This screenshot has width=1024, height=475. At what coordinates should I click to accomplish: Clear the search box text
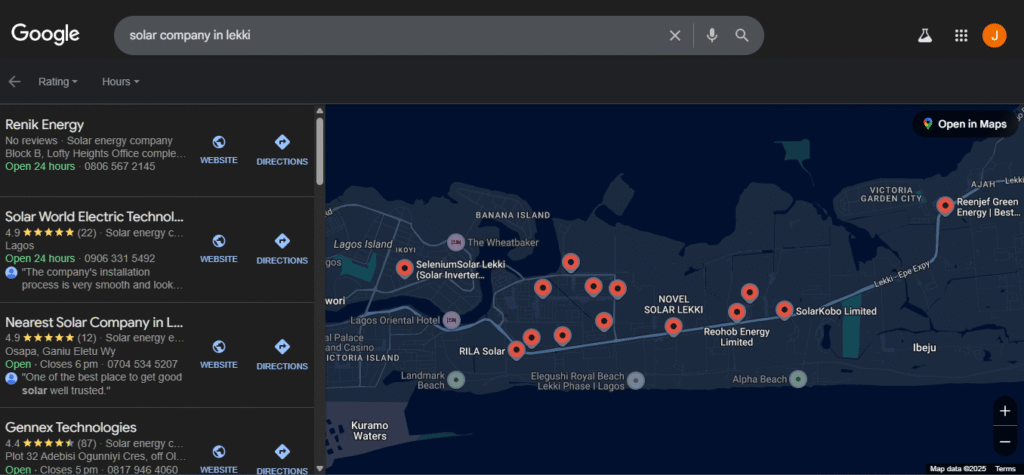[675, 35]
